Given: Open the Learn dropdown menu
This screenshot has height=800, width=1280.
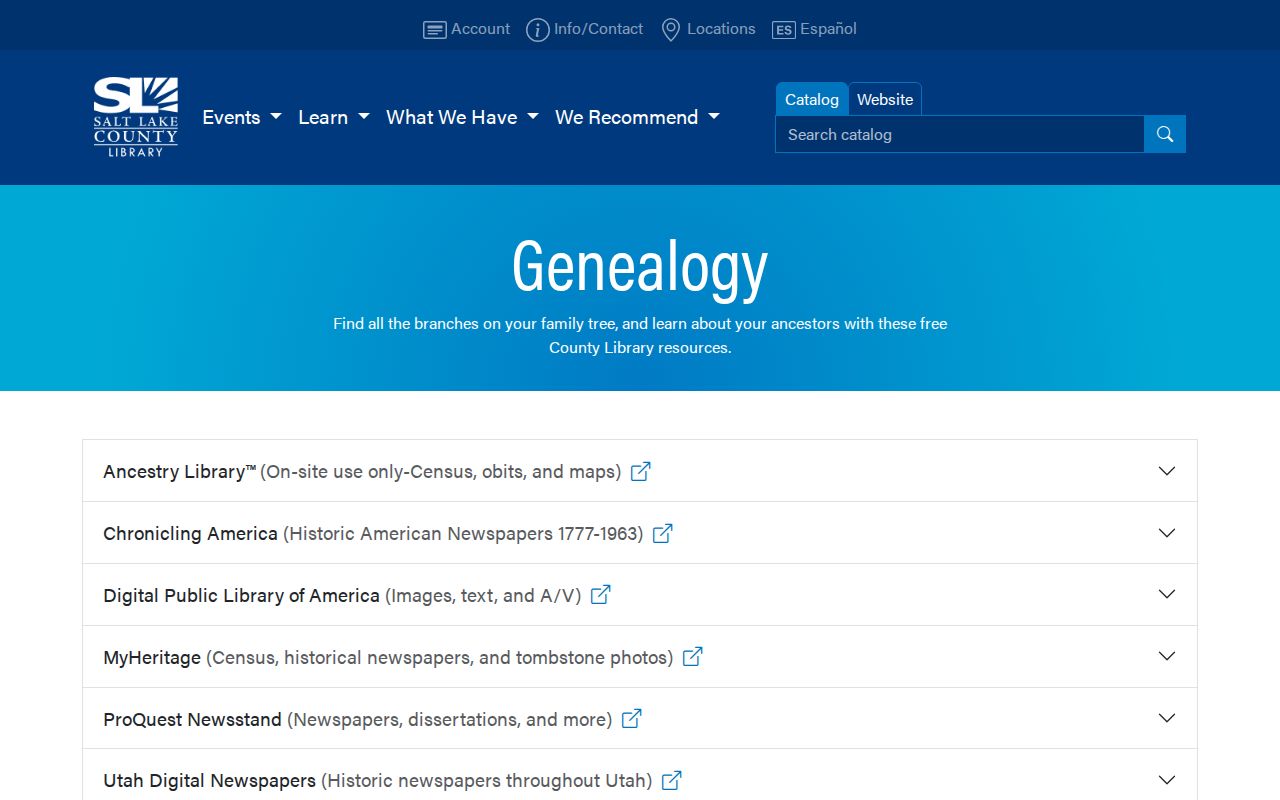Looking at the screenshot, I should (x=334, y=117).
